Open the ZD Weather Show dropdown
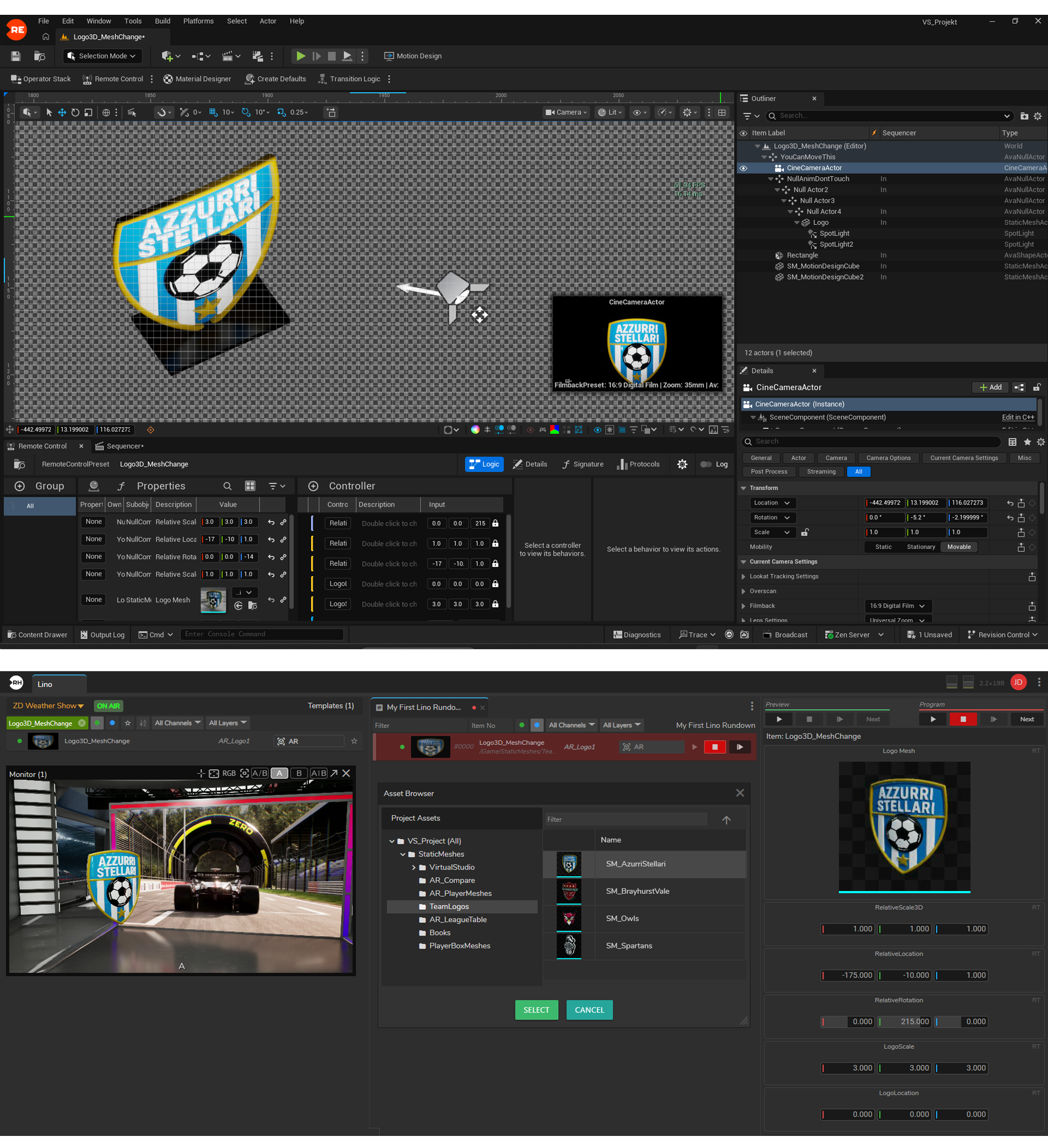 coord(49,706)
